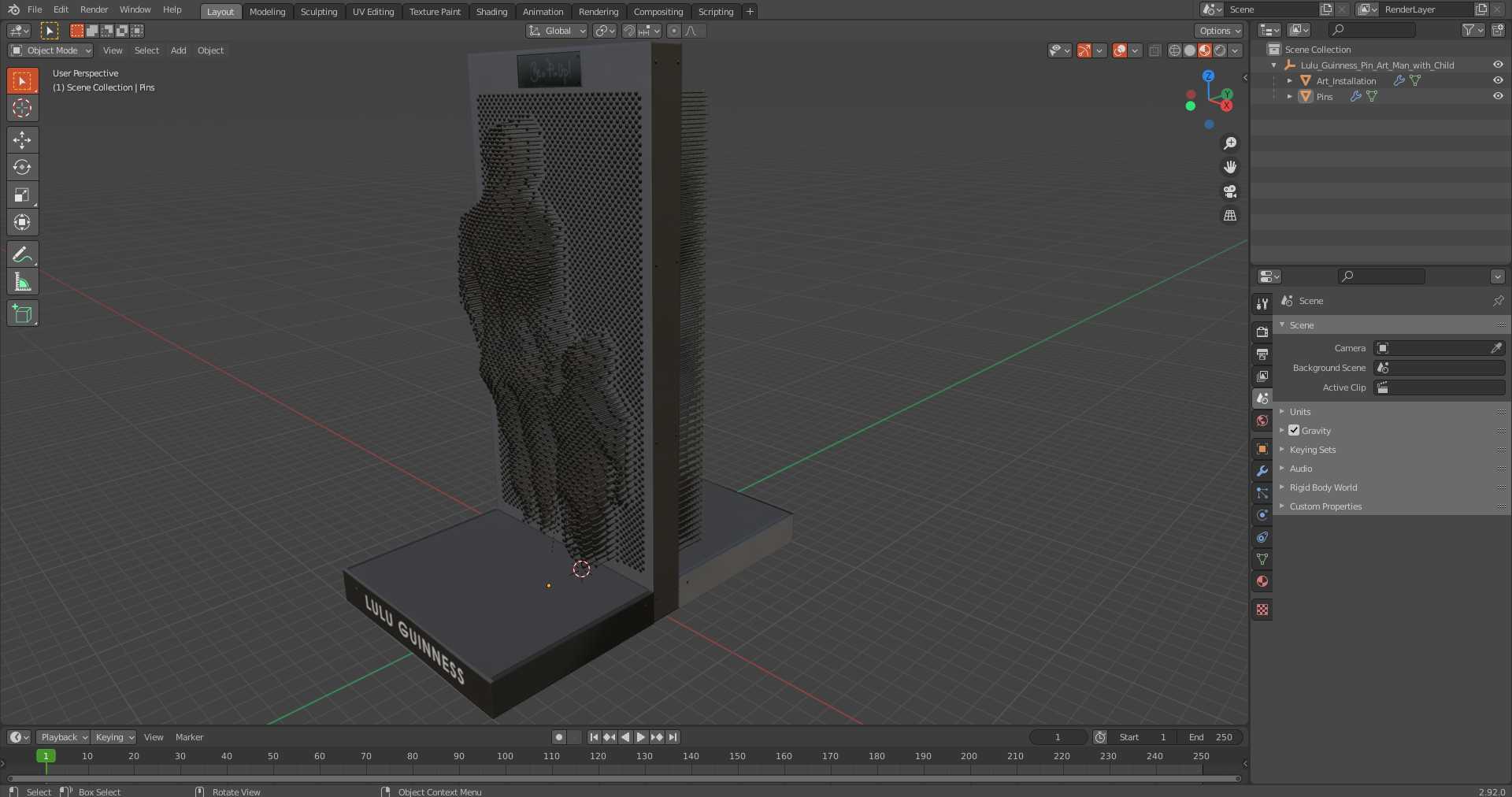The image size is (1512, 797).
Task: Toggle the camera view icon
Action: tap(1229, 191)
